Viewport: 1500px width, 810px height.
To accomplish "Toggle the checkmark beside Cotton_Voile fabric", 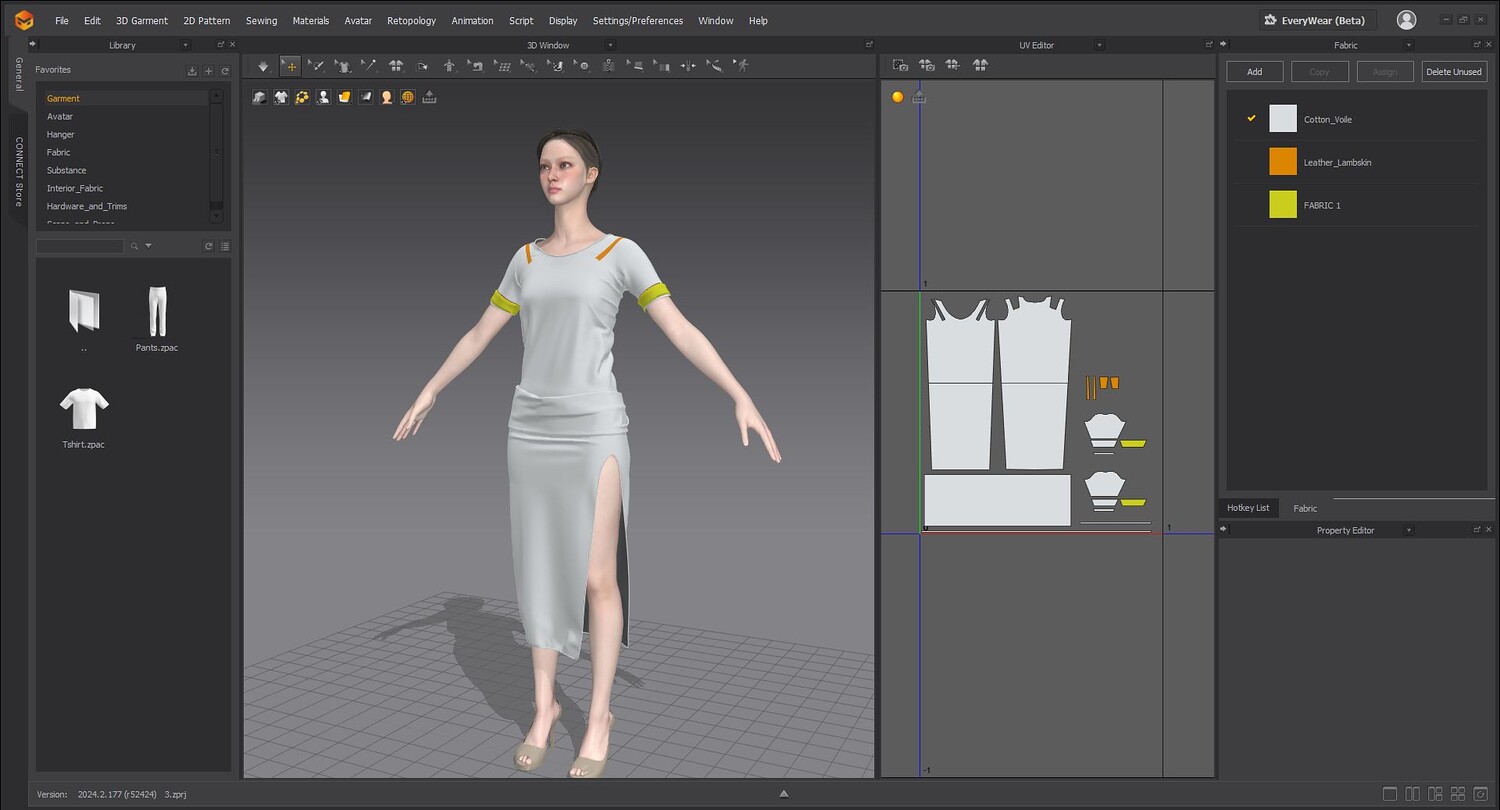I will click(x=1251, y=119).
